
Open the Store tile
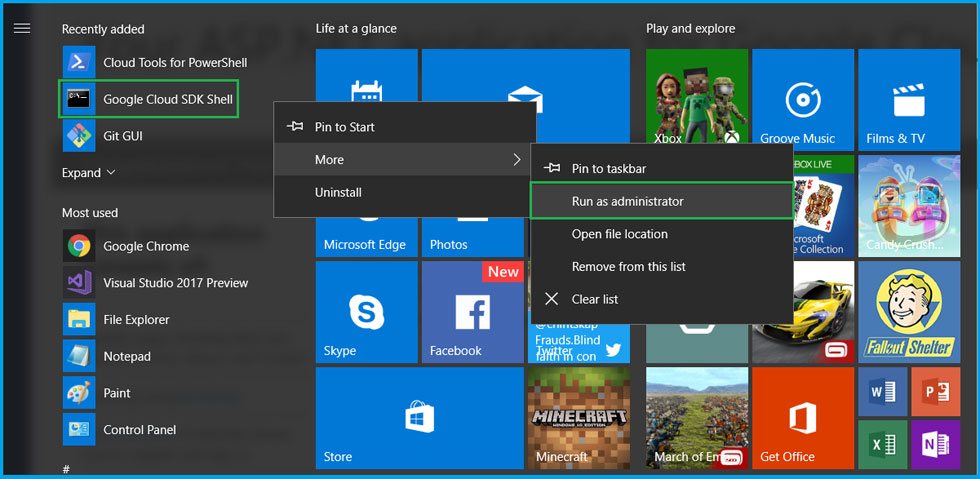(419, 418)
